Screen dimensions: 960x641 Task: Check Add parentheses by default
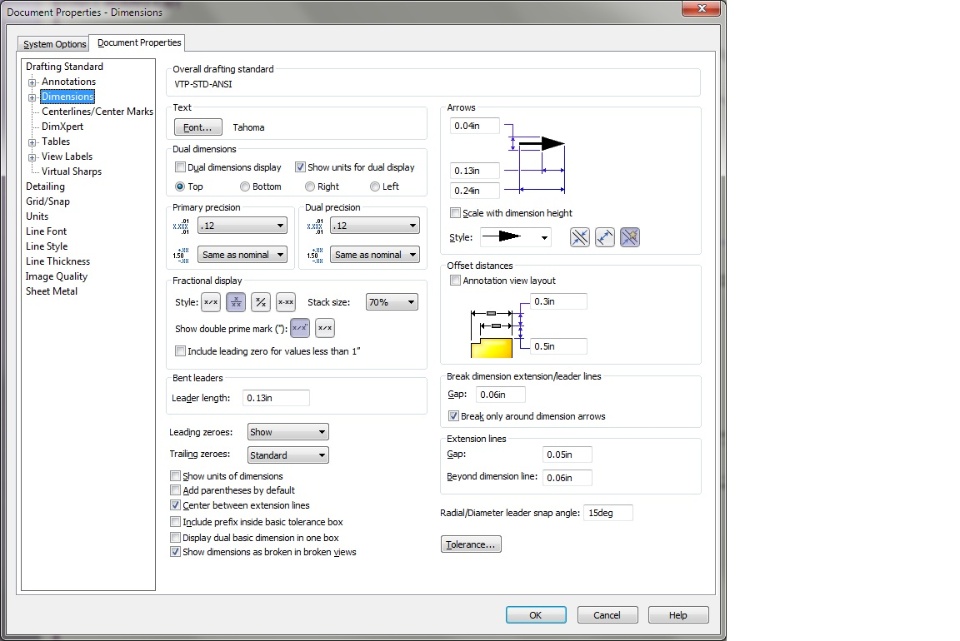(175, 490)
